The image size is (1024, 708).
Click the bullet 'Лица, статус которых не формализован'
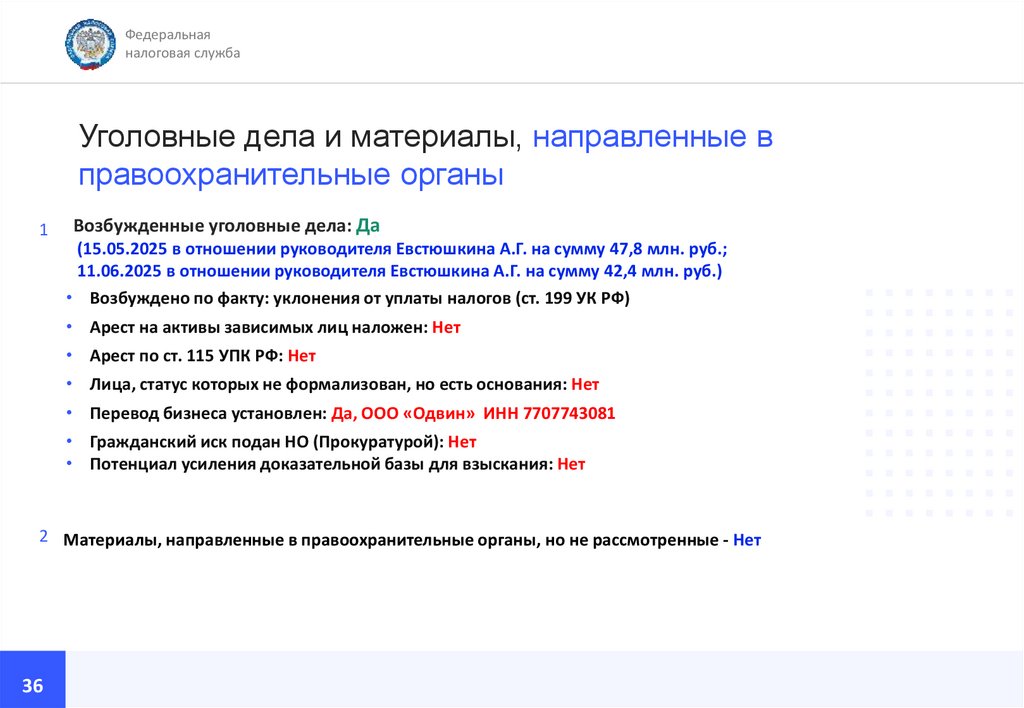344,385
